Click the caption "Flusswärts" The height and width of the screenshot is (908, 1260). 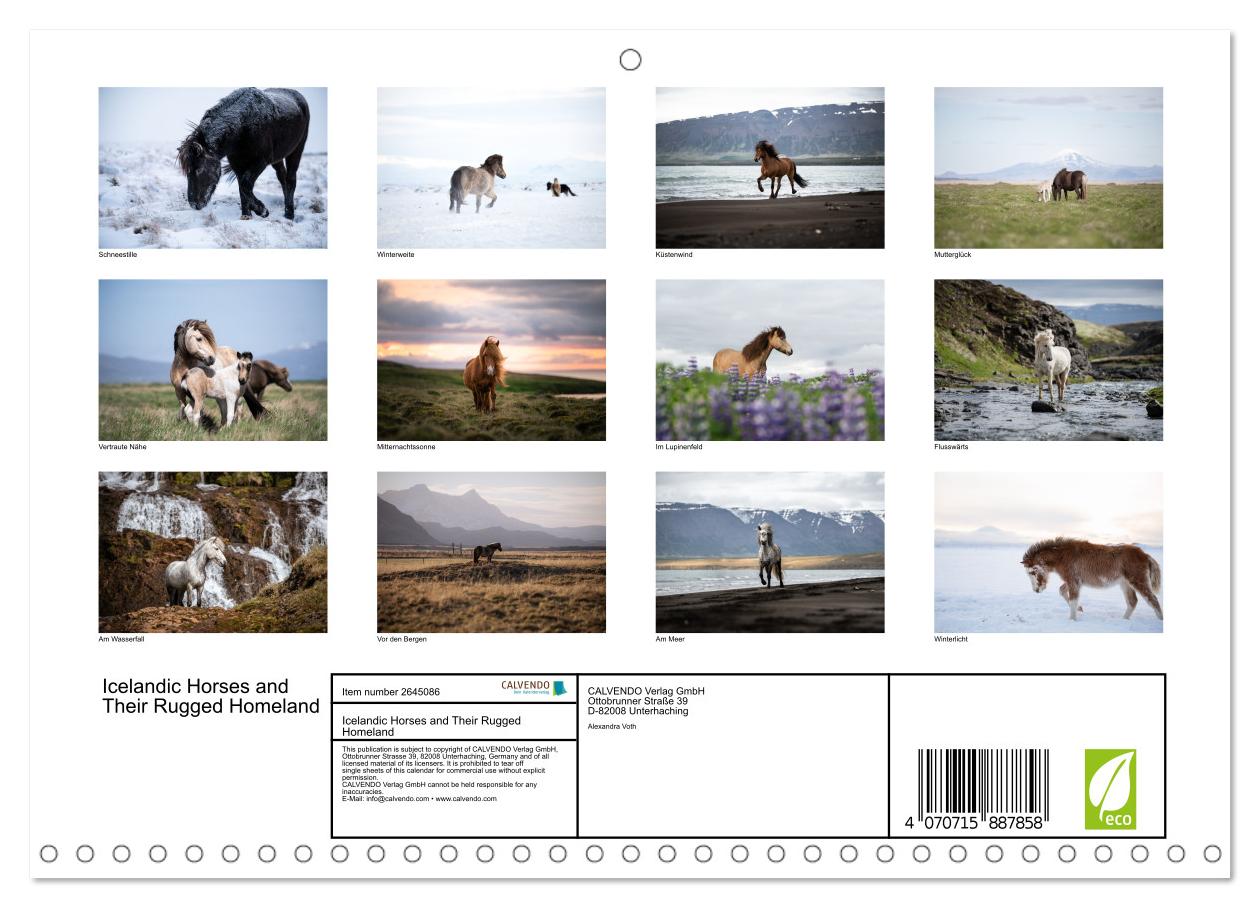(x=951, y=447)
